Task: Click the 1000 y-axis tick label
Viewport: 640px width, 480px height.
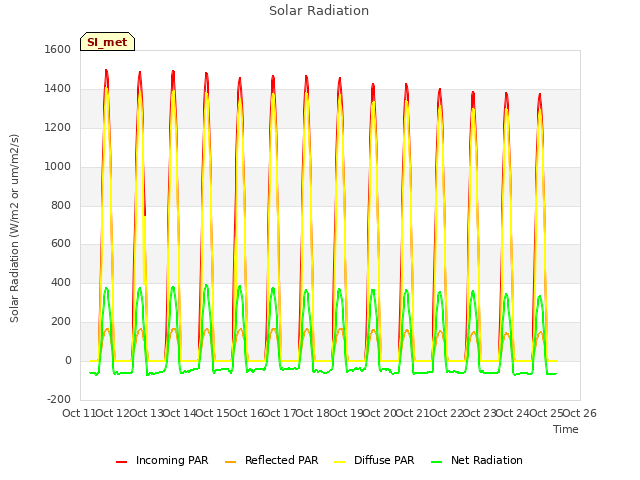Action: click(x=57, y=167)
